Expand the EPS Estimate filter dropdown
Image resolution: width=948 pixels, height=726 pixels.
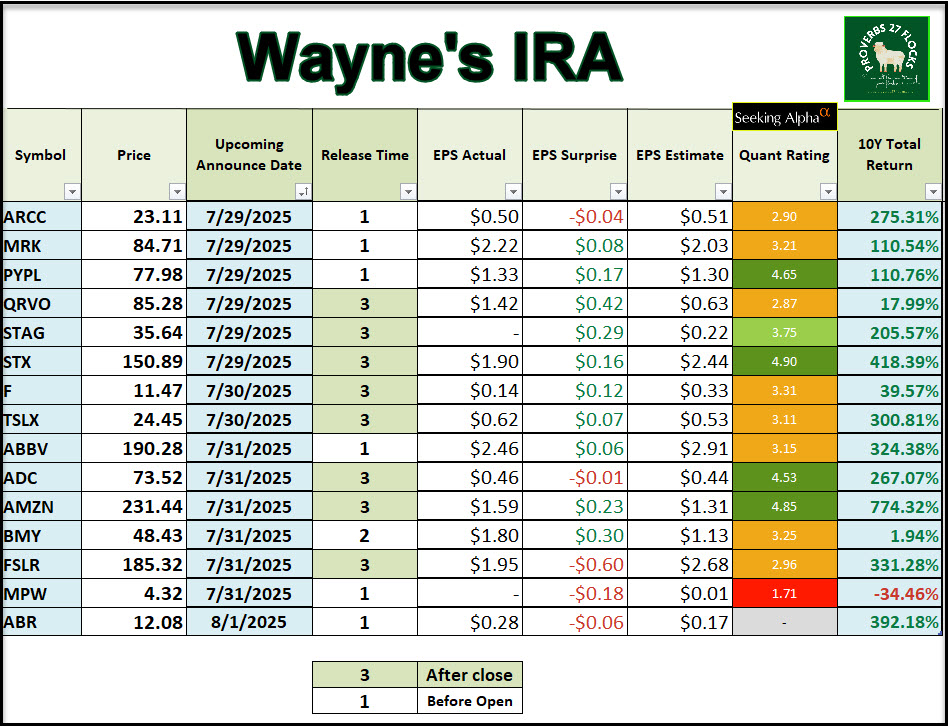(722, 191)
